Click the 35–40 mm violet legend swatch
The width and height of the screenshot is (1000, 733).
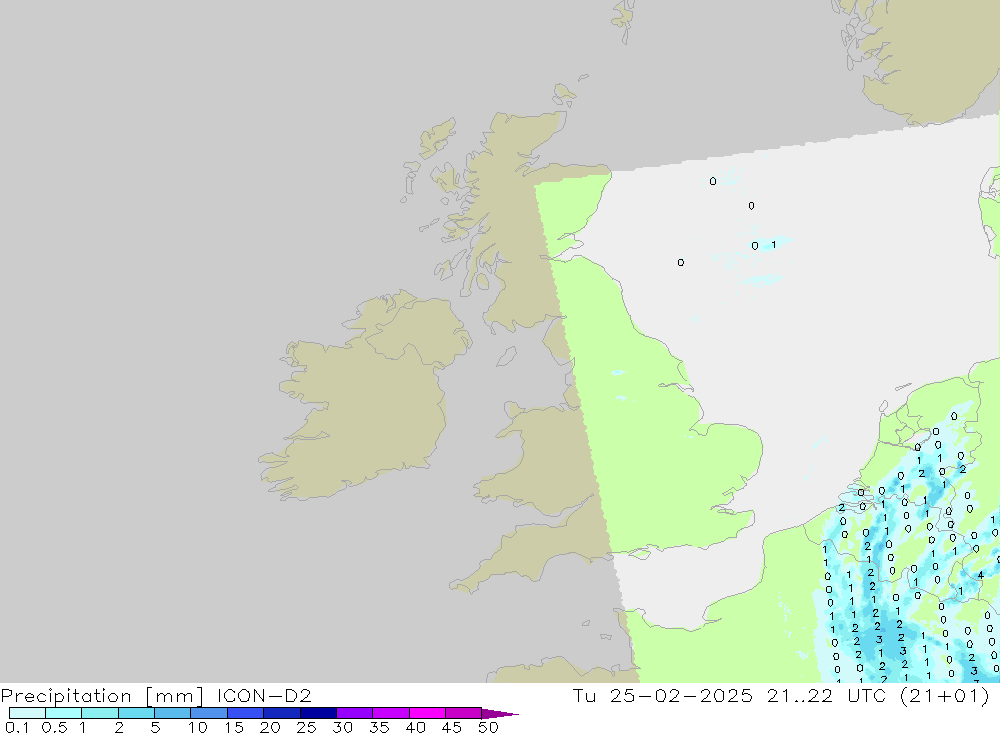[390, 713]
